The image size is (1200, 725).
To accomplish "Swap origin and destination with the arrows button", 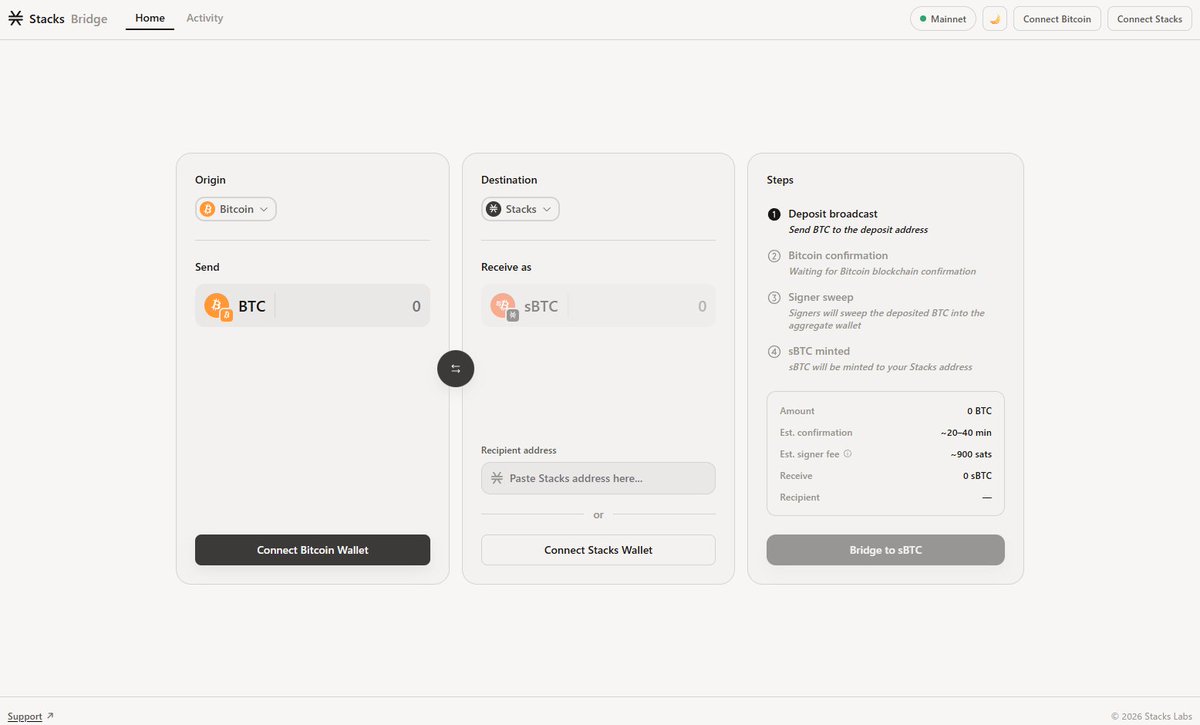I will point(455,369).
